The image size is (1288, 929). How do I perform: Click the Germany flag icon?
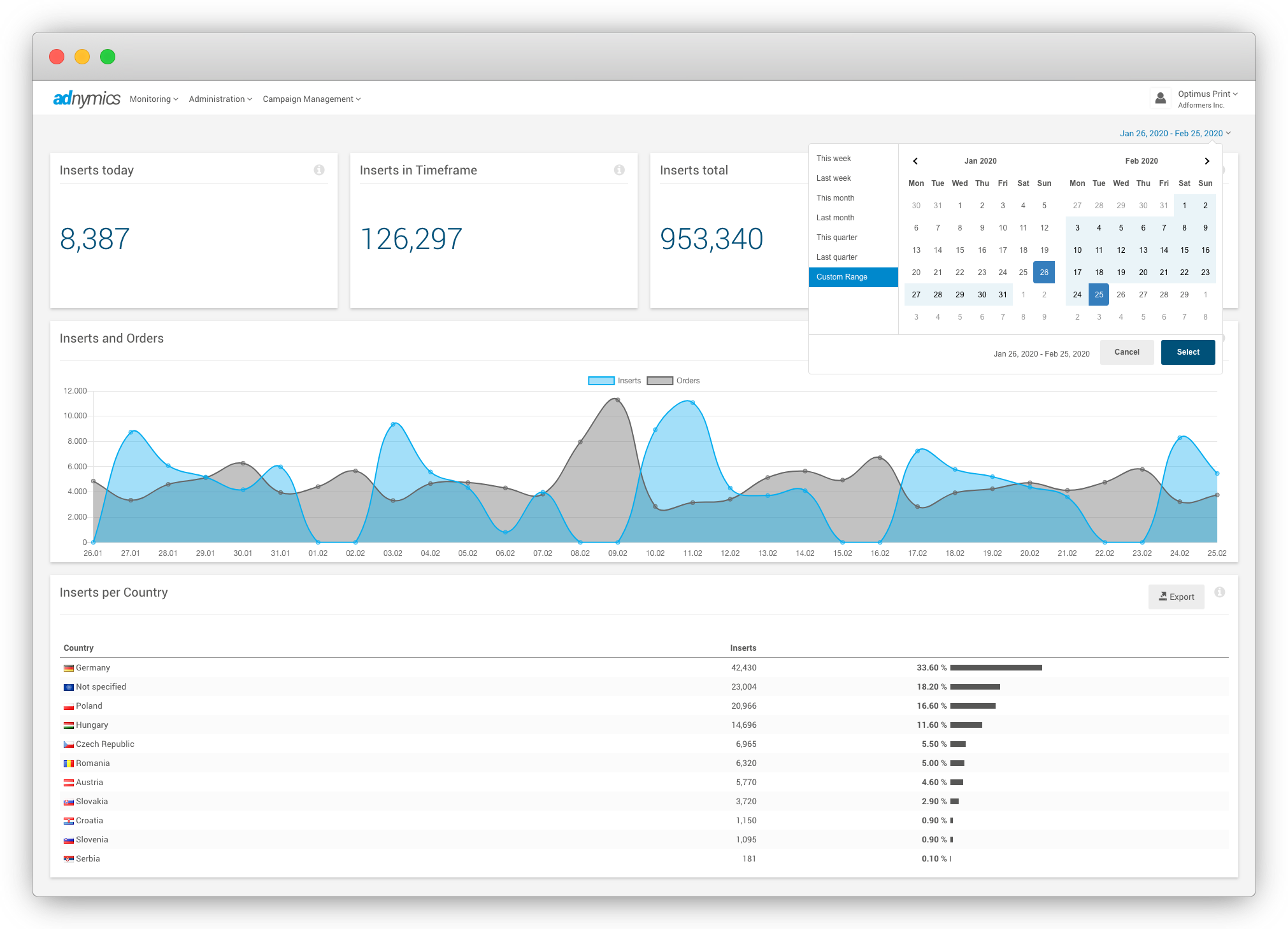[69, 668]
